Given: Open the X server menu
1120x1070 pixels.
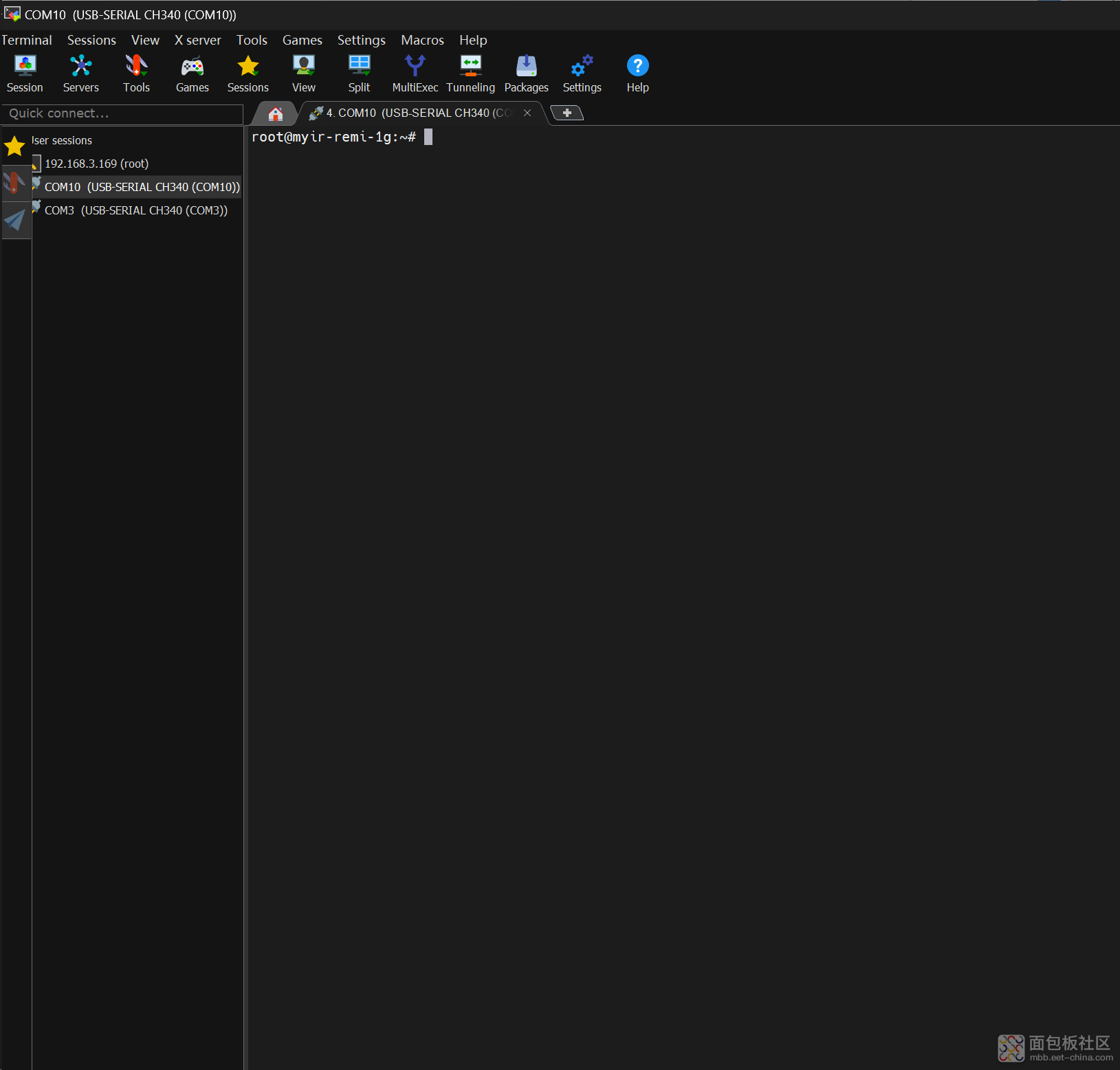Looking at the screenshot, I should click(197, 40).
